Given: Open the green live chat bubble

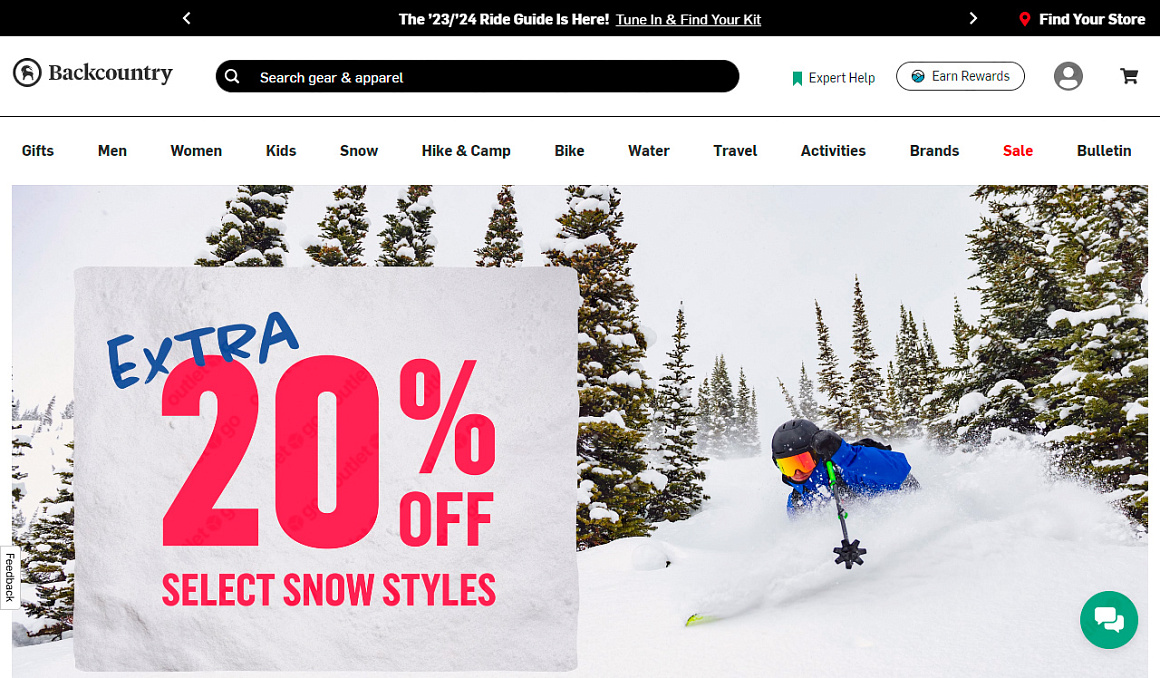Looking at the screenshot, I should click(1109, 620).
